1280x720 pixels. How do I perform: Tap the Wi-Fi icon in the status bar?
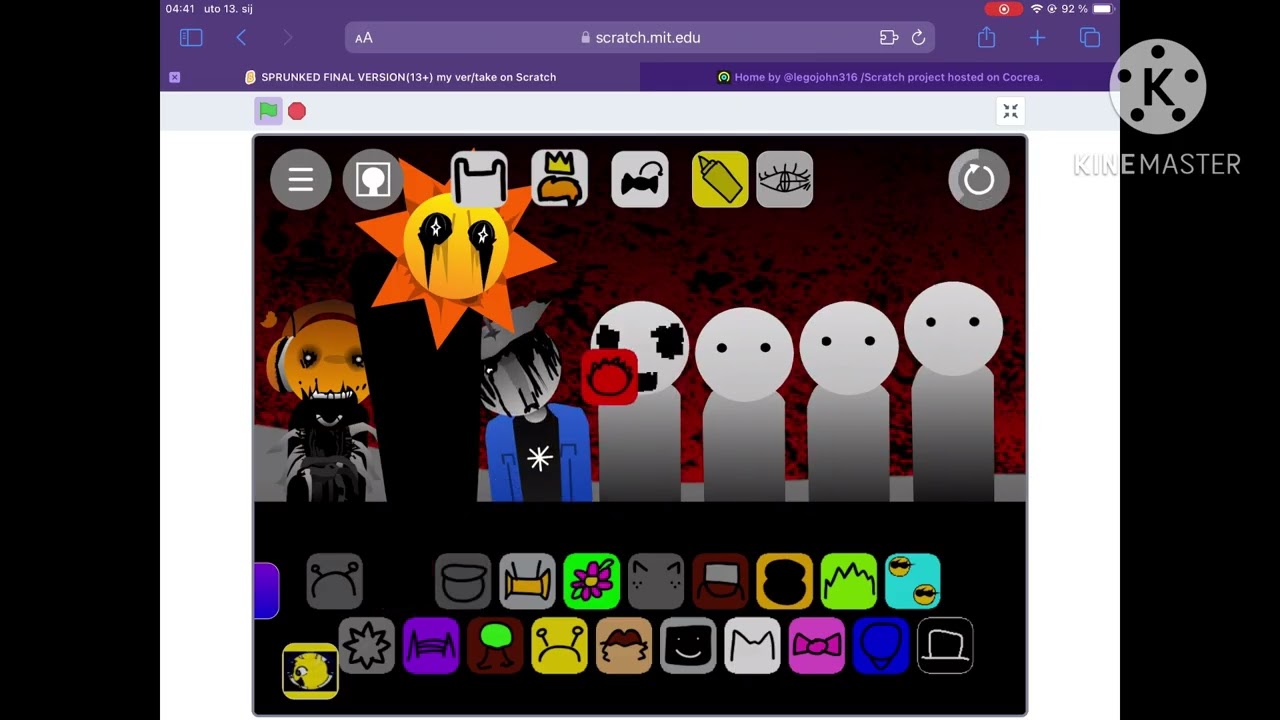[x=1037, y=9]
